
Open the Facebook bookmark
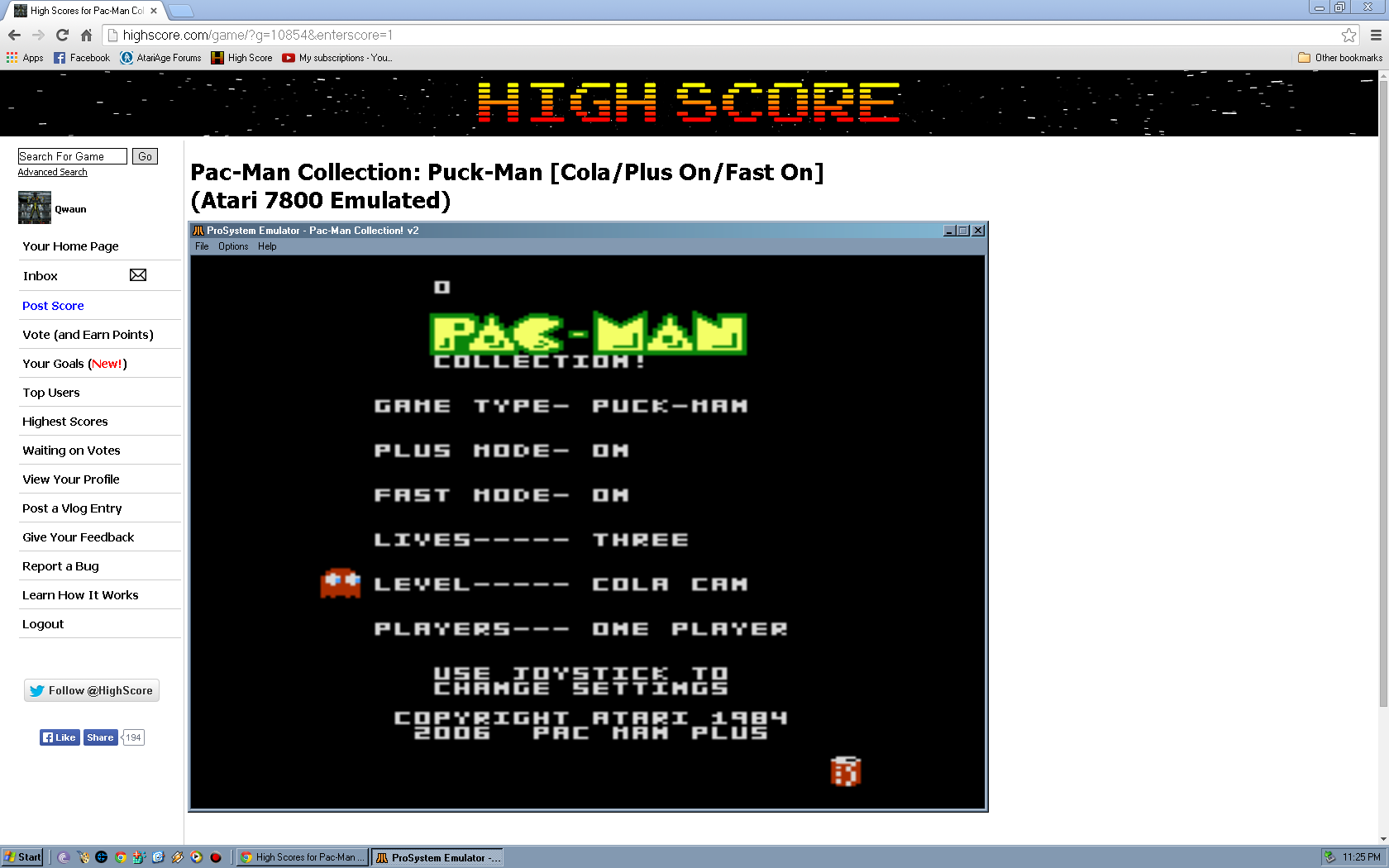(x=82, y=58)
